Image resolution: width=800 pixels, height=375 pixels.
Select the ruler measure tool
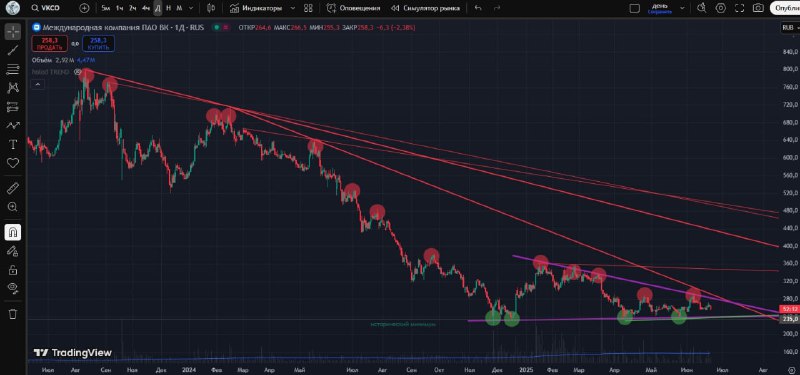pos(13,188)
